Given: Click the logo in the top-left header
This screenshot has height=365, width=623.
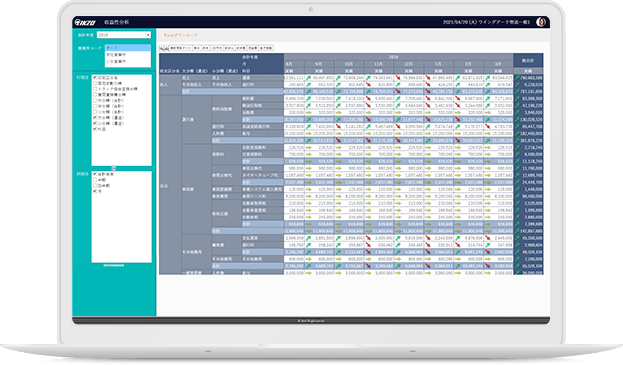Looking at the screenshot, I should click(85, 22).
